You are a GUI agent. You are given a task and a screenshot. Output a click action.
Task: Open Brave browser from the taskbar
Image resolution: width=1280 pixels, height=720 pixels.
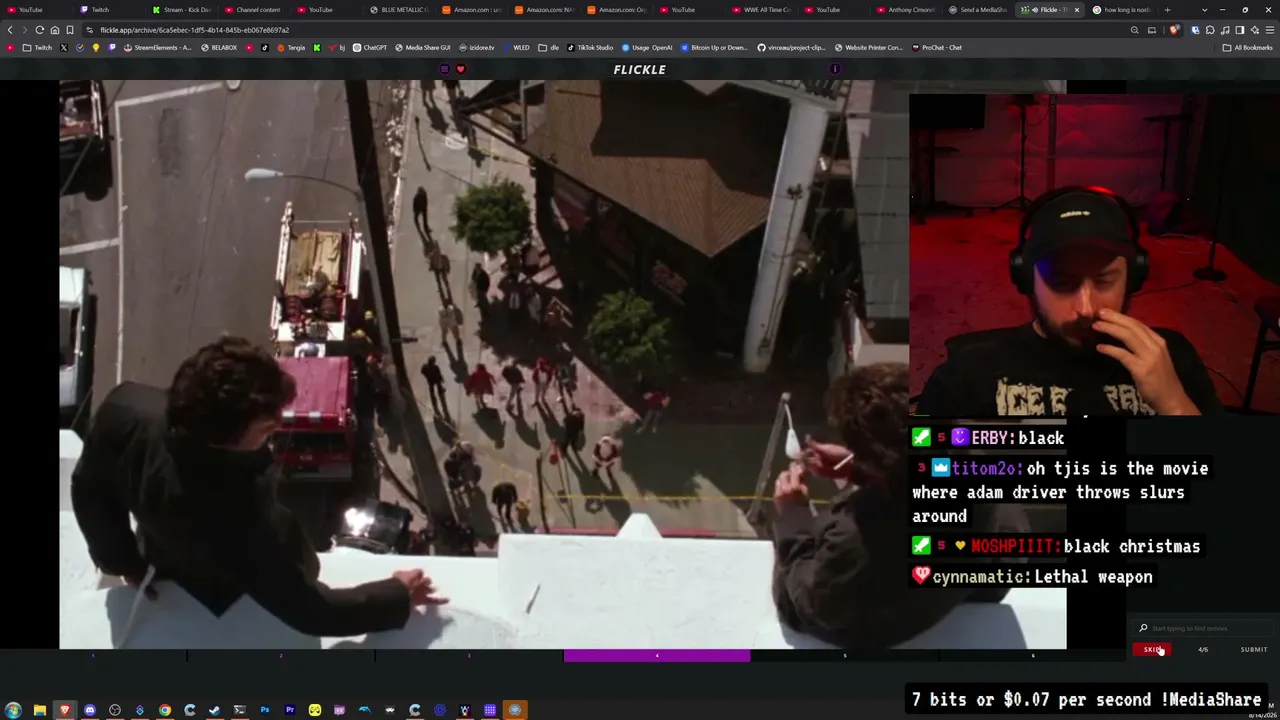click(x=65, y=710)
